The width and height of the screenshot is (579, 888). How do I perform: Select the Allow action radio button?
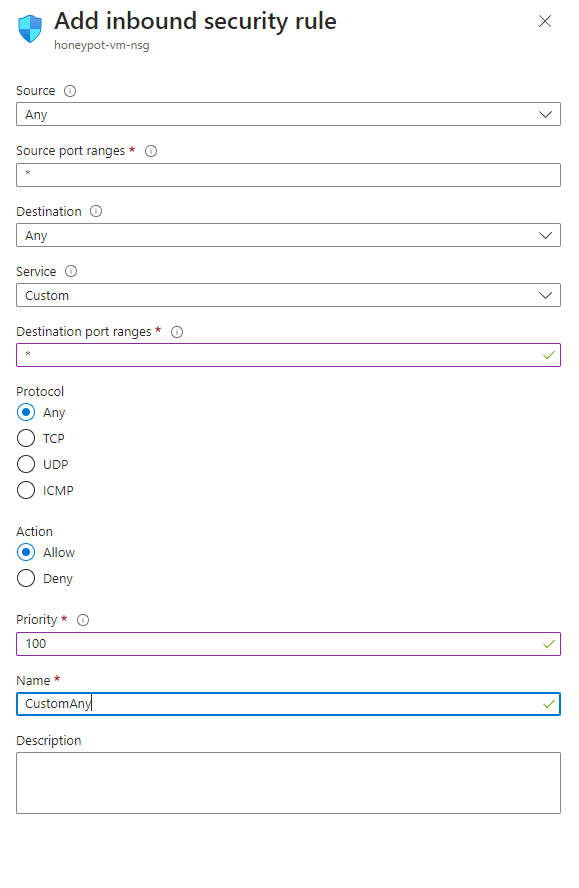(26, 552)
